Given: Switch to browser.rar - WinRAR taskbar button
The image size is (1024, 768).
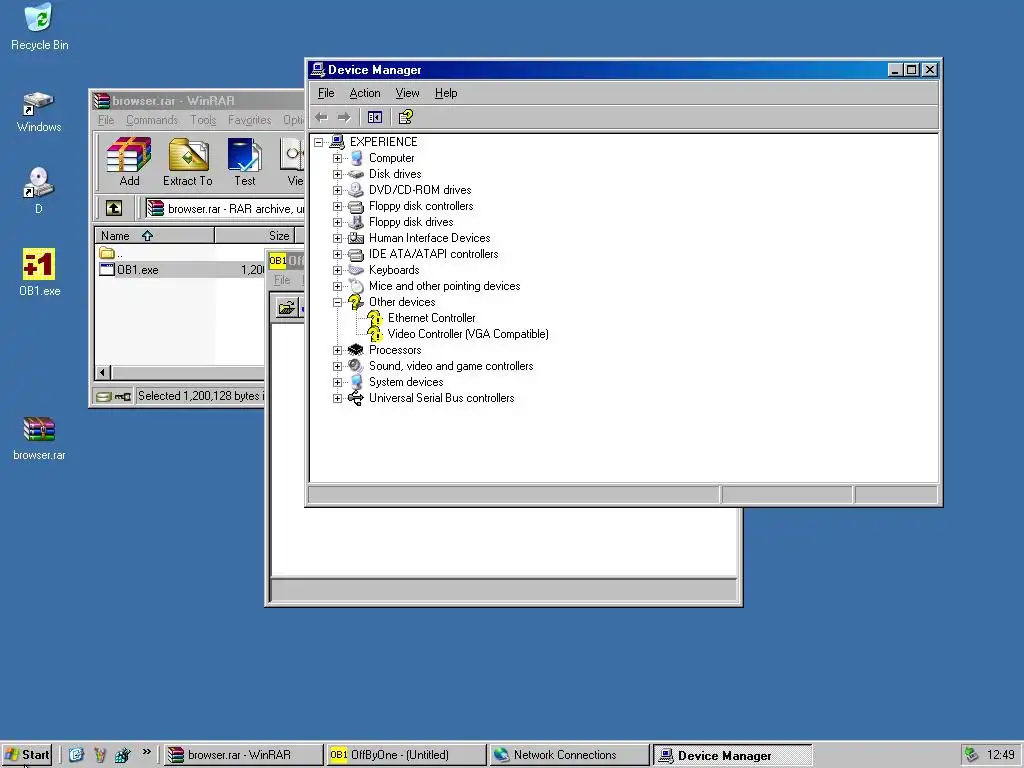Looking at the screenshot, I should coord(242,755).
